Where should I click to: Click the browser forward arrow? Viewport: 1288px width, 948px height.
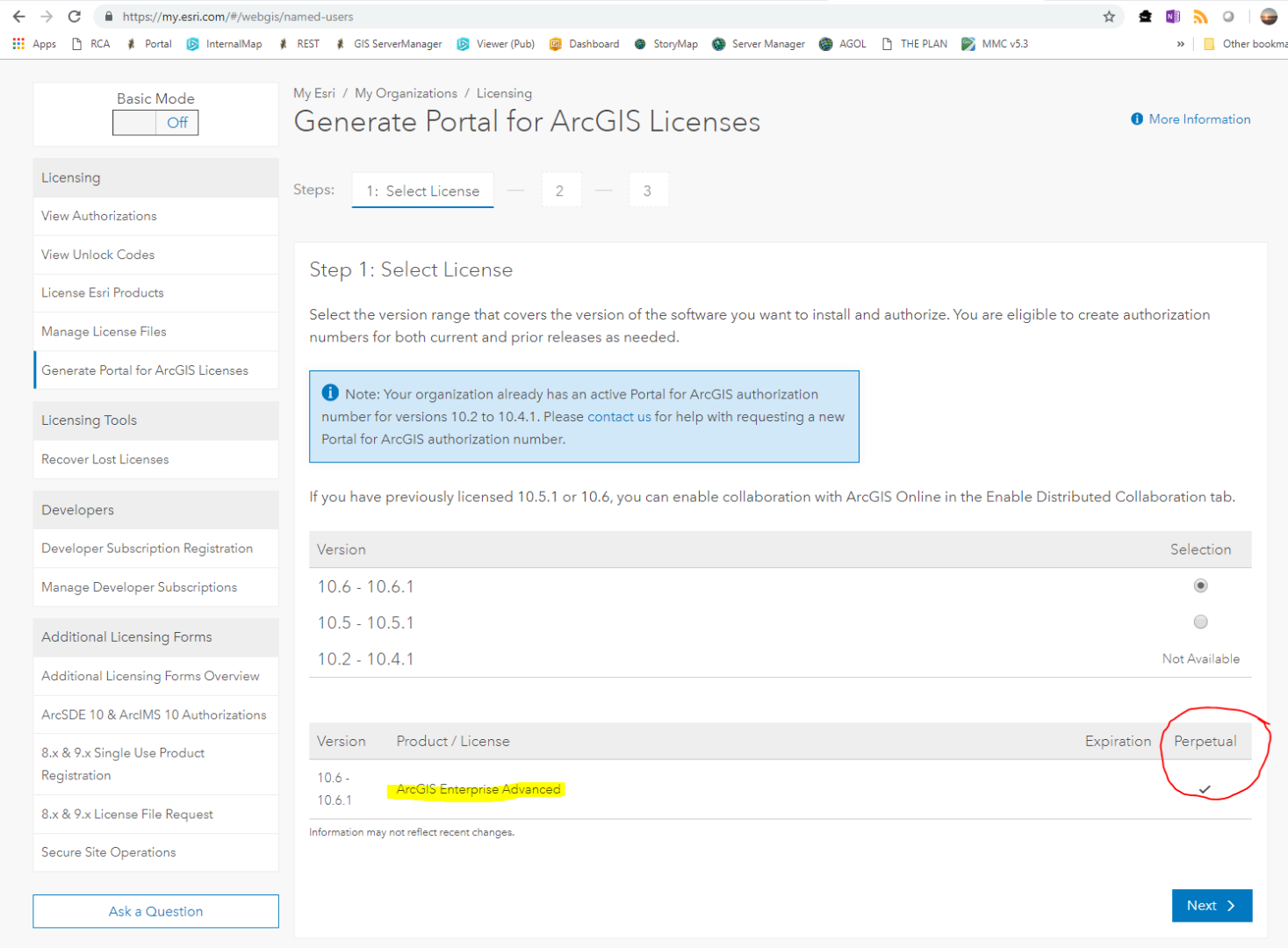47,17
